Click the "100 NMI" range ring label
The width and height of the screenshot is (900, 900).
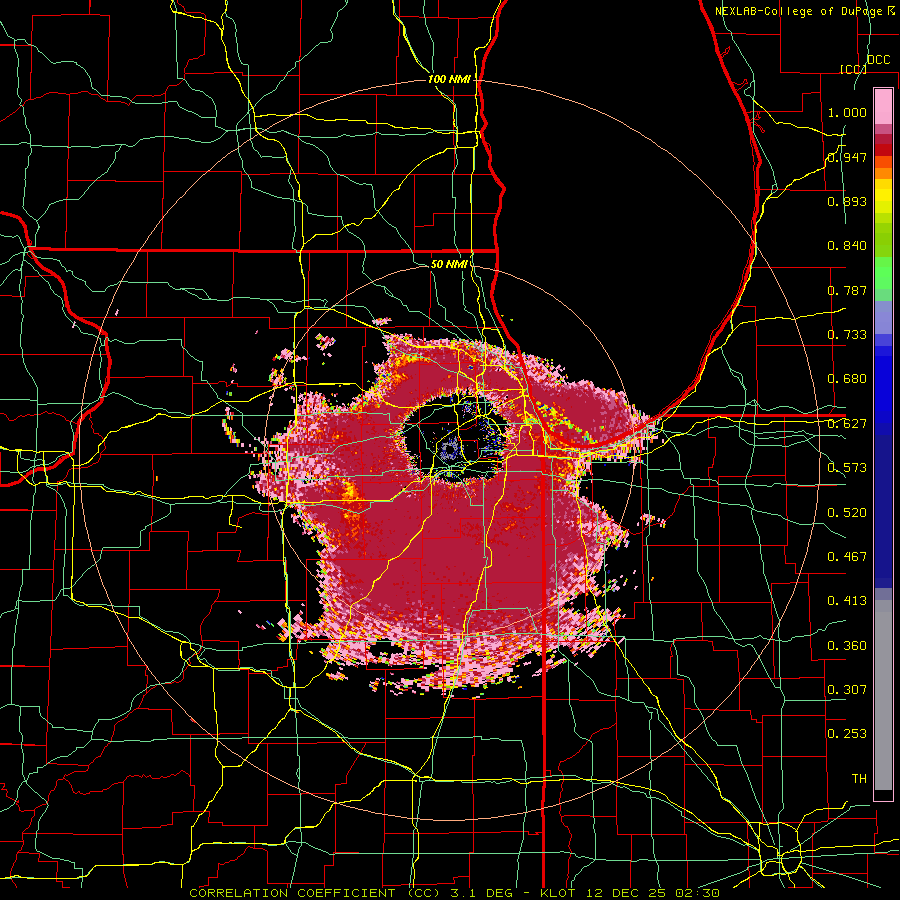click(x=449, y=79)
